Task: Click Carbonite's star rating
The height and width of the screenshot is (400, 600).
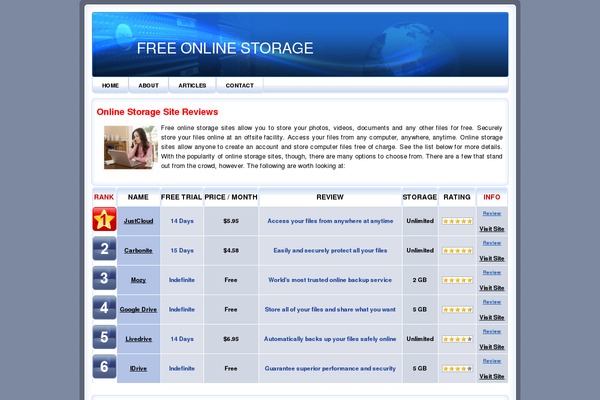Action: (457, 251)
